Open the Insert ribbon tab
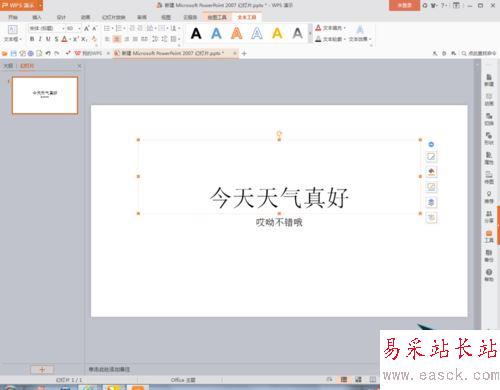 click(x=37, y=17)
